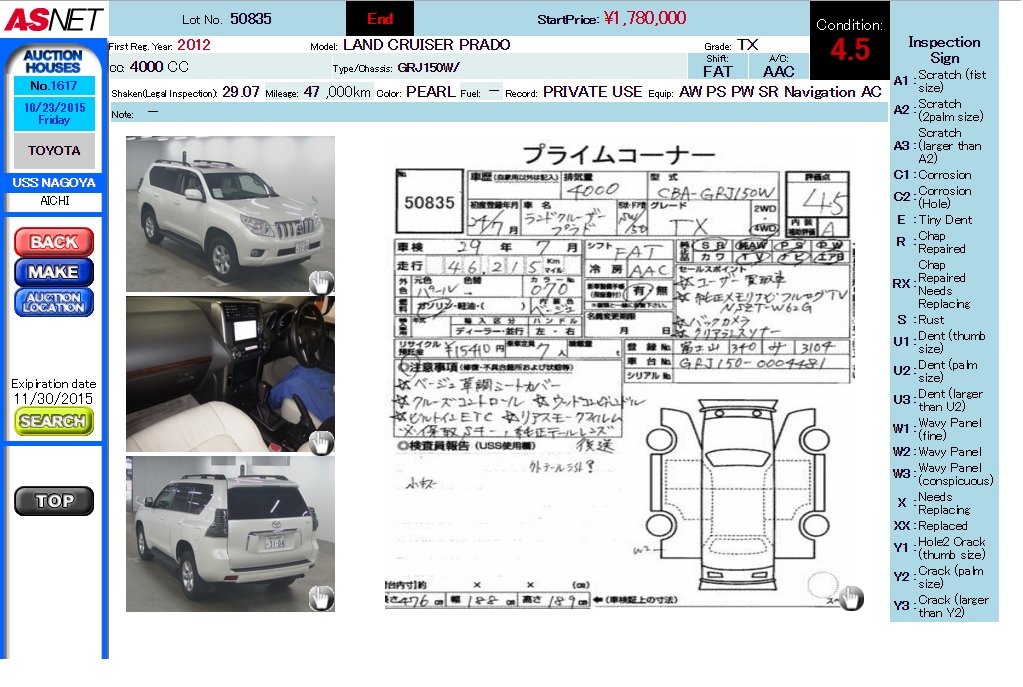Select the AUCTION HOUSES header
This screenshot has height=687, width=1023.
click(x=54, y=61)
